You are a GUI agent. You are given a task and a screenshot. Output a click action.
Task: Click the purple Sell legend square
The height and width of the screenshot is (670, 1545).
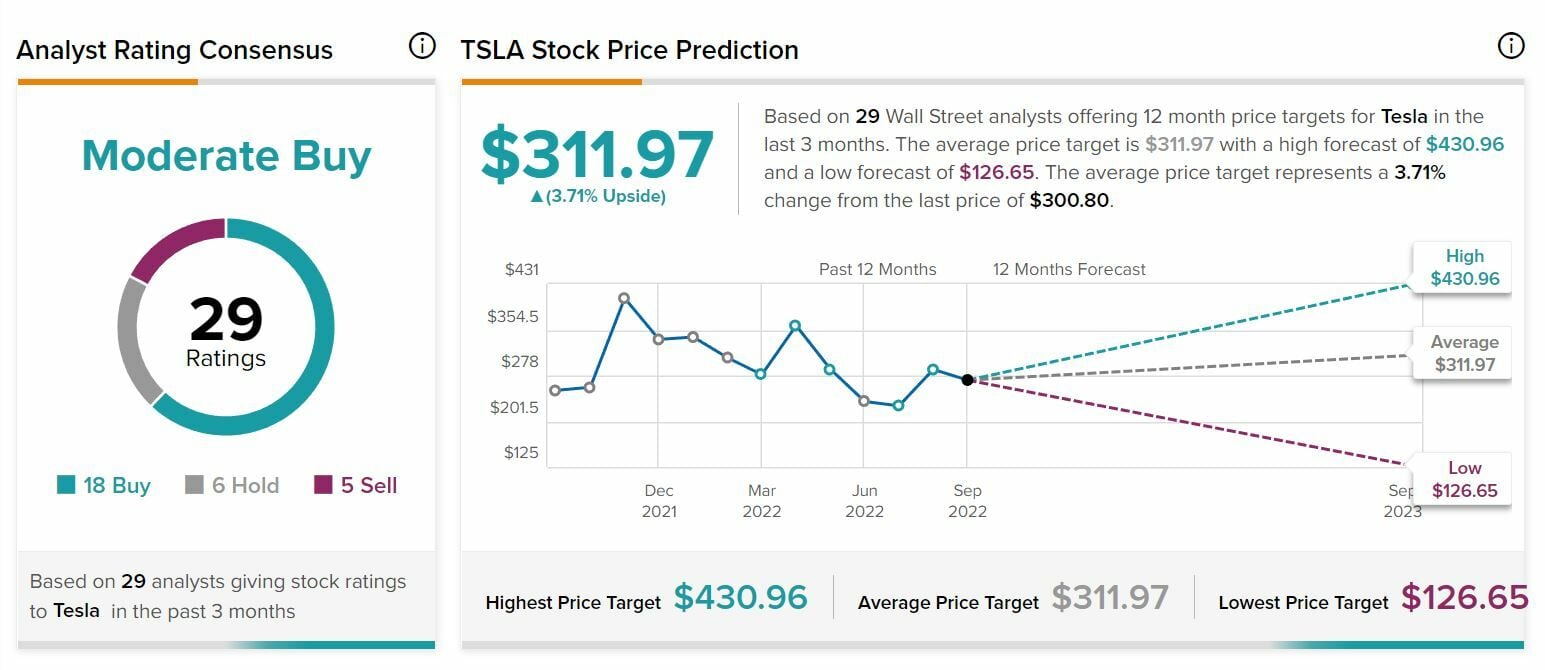coord(323,485)
